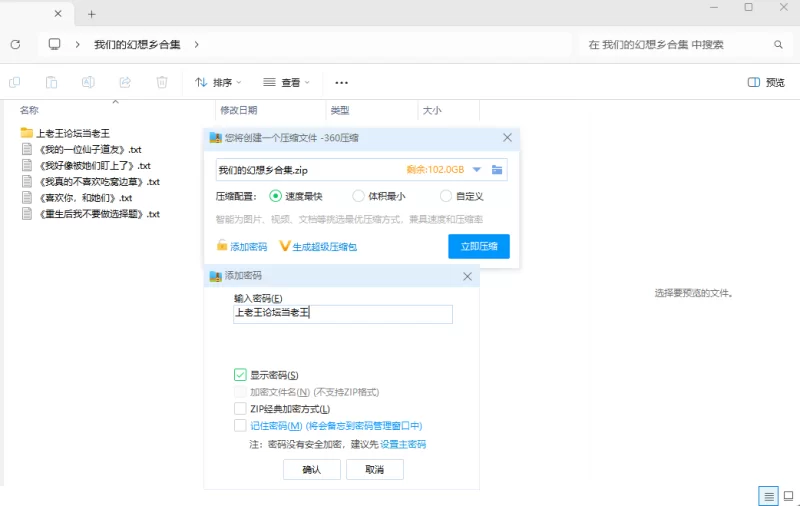Select 体积最小 compression option
Viewport: 800px width, 506px height.
pos(358,196)
